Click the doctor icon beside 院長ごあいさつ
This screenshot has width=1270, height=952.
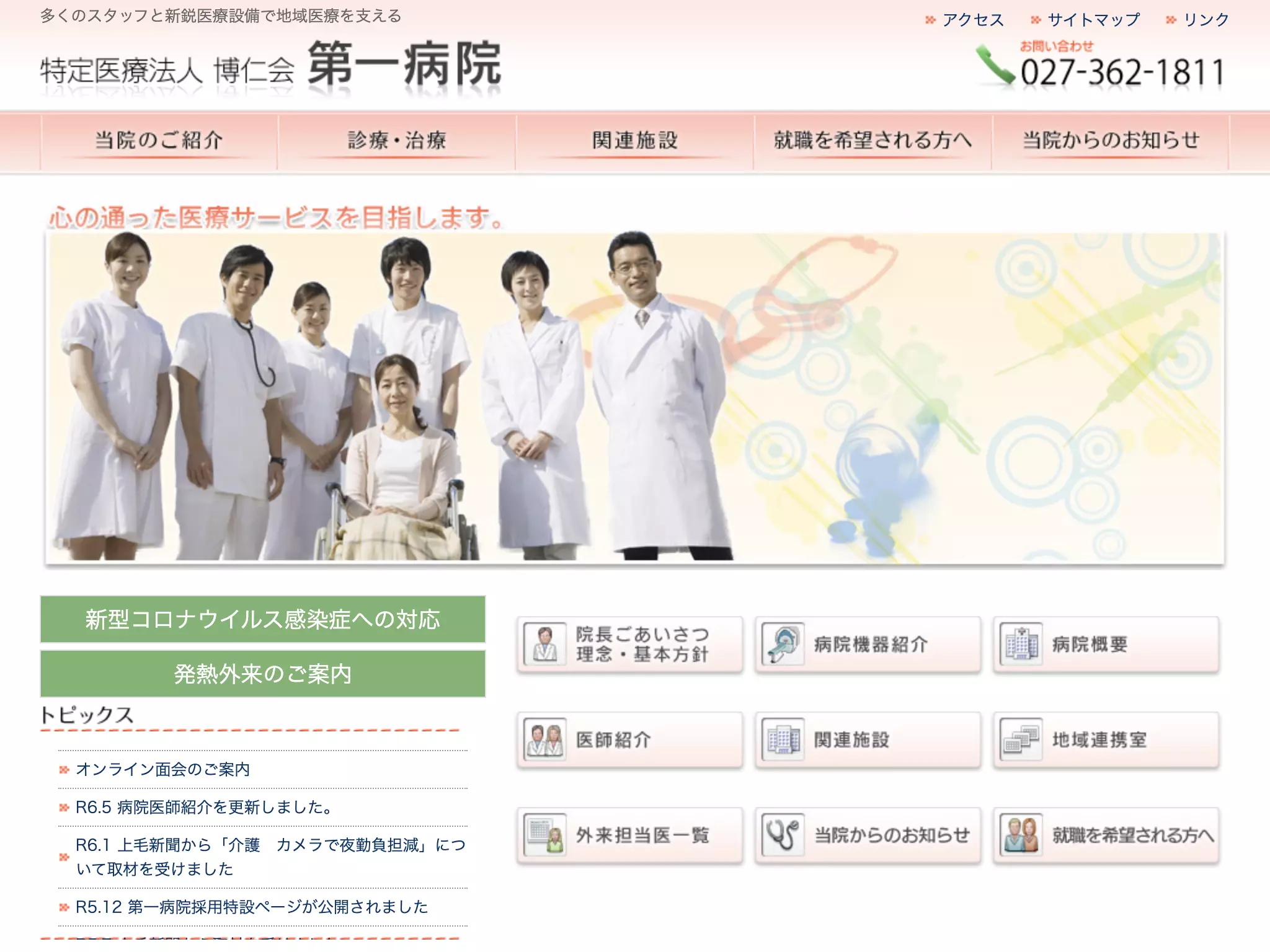pos(544,644)
